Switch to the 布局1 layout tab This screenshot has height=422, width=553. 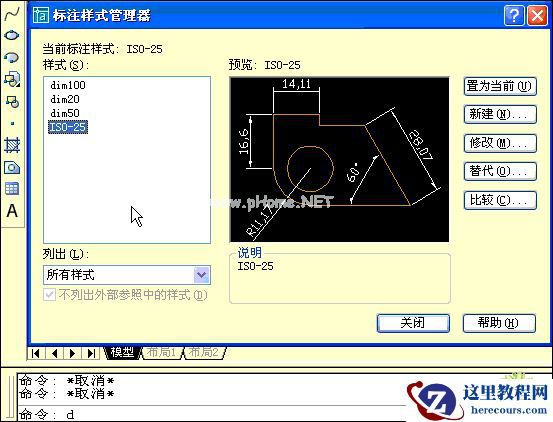click(x=162, y=352)
